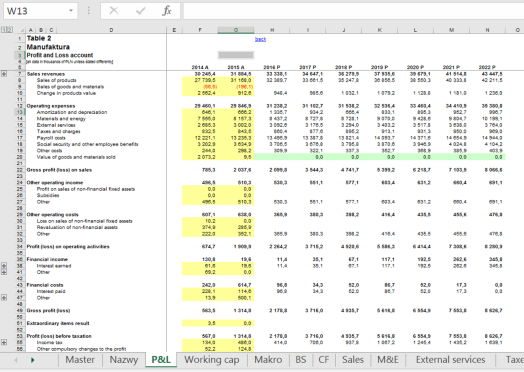Switch to the BS sheet tab

301,360
